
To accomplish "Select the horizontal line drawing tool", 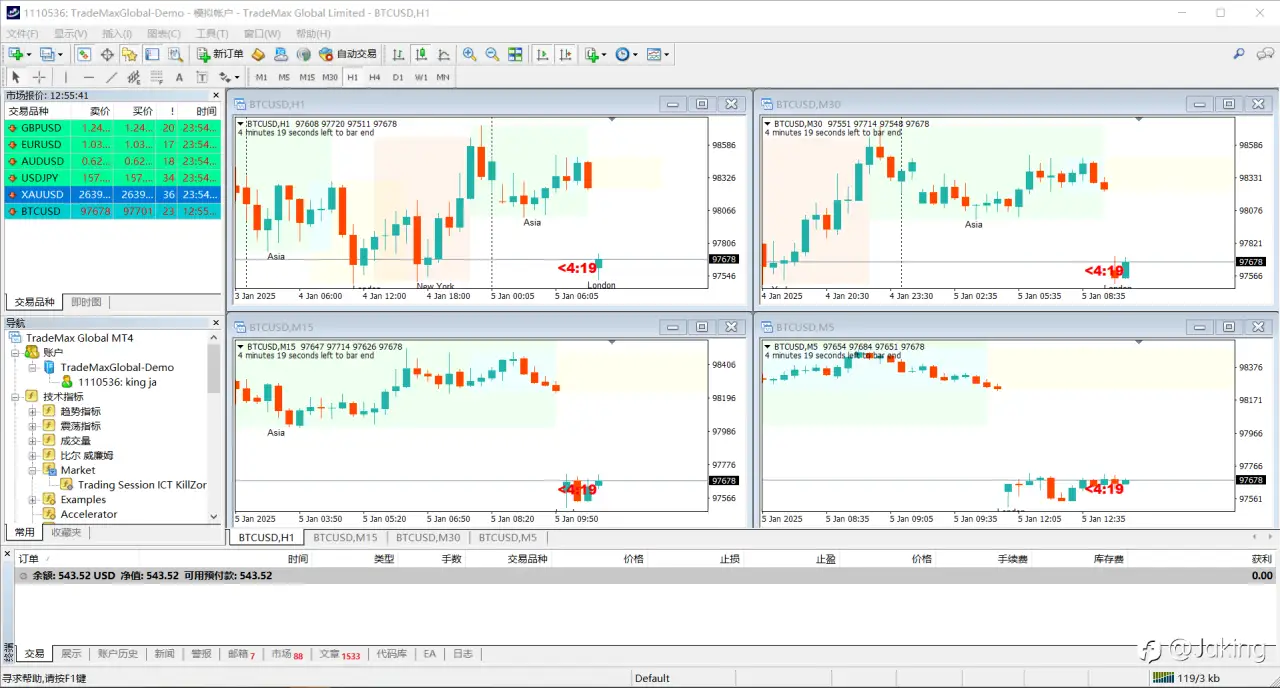I will pos(89,77).
